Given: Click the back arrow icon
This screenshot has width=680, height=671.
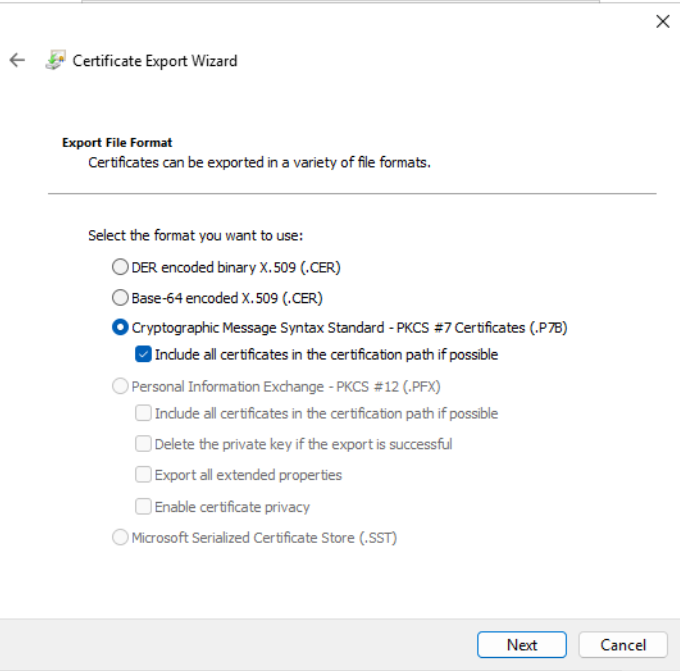Looking at the screenshot, I should pos(17,60).
